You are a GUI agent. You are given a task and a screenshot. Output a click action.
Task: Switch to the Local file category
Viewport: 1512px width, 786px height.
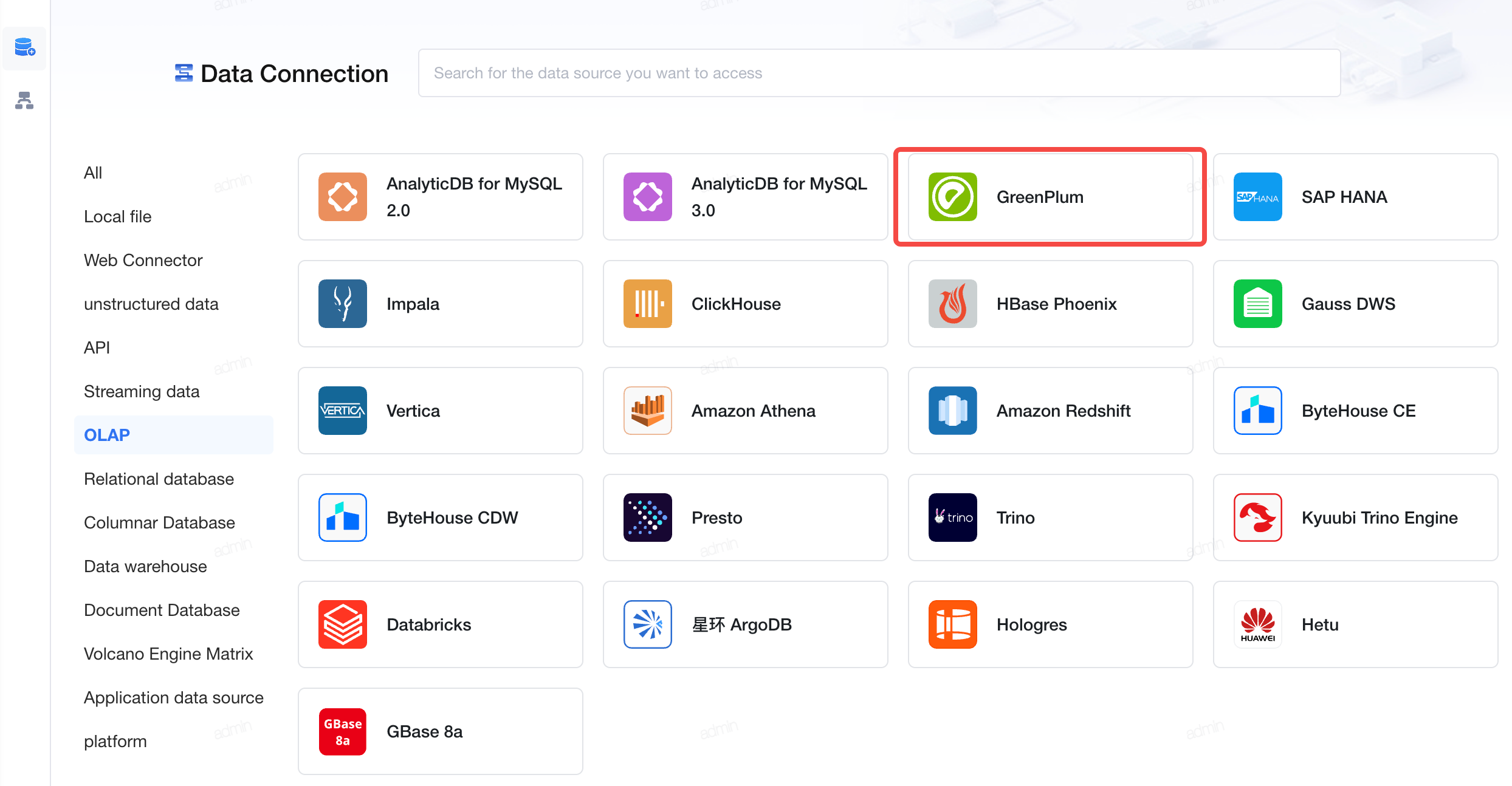(117, 216)
